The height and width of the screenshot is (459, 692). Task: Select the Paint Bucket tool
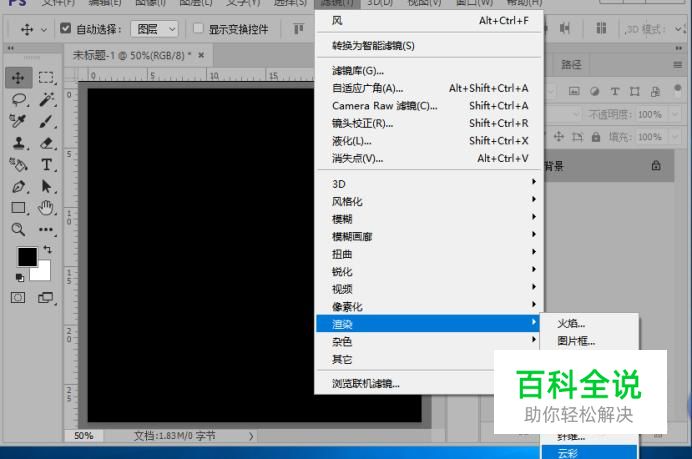point(19,165)
